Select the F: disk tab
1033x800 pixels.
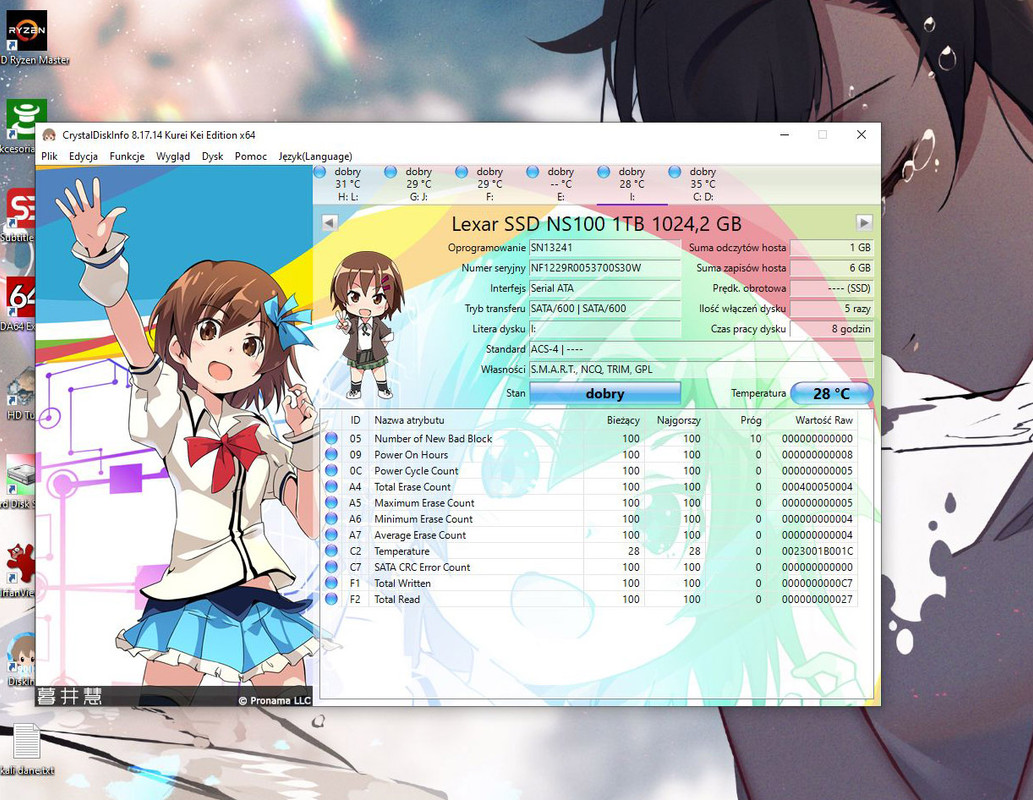pos(489,184)
